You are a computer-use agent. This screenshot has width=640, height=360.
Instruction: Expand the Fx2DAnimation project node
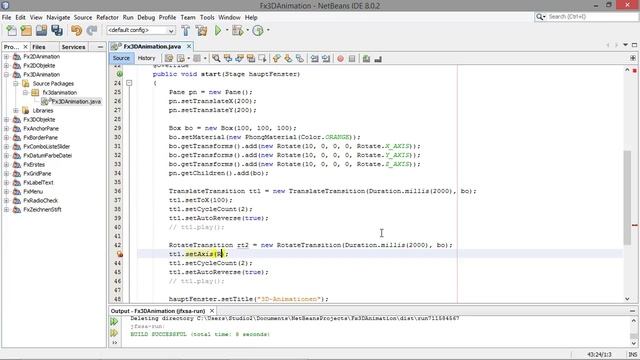click(x=6, y=57)
